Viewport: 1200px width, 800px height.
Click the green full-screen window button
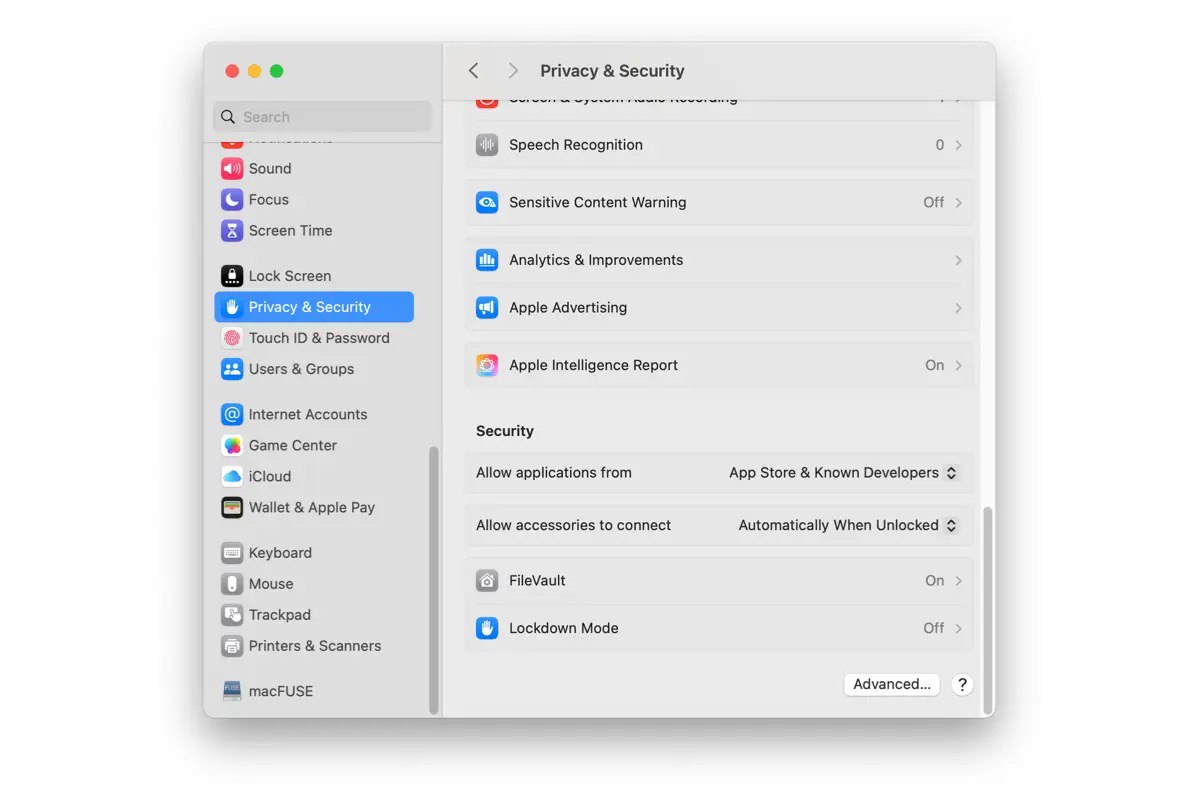[x=277, y=71]
